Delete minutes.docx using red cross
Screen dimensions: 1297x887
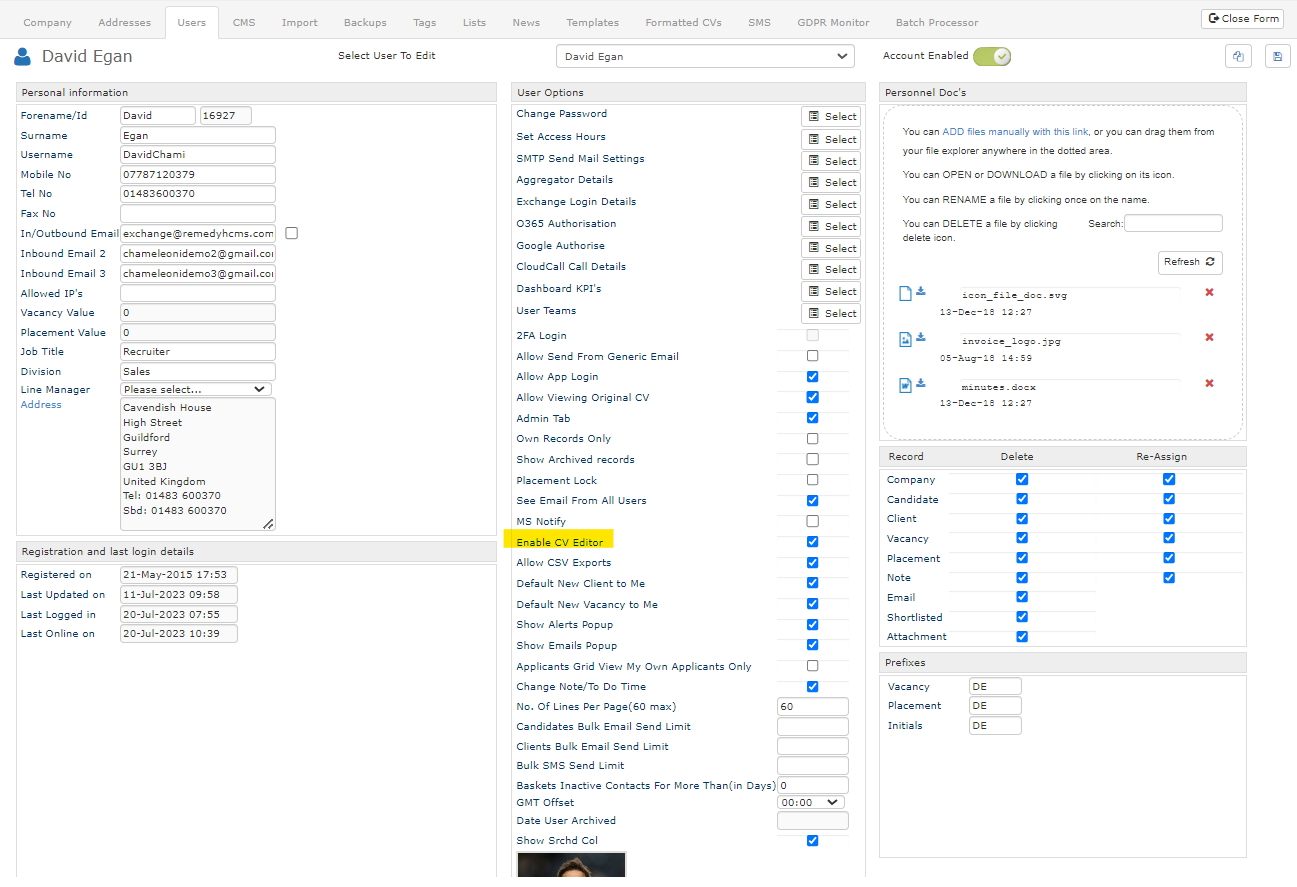1209,383
